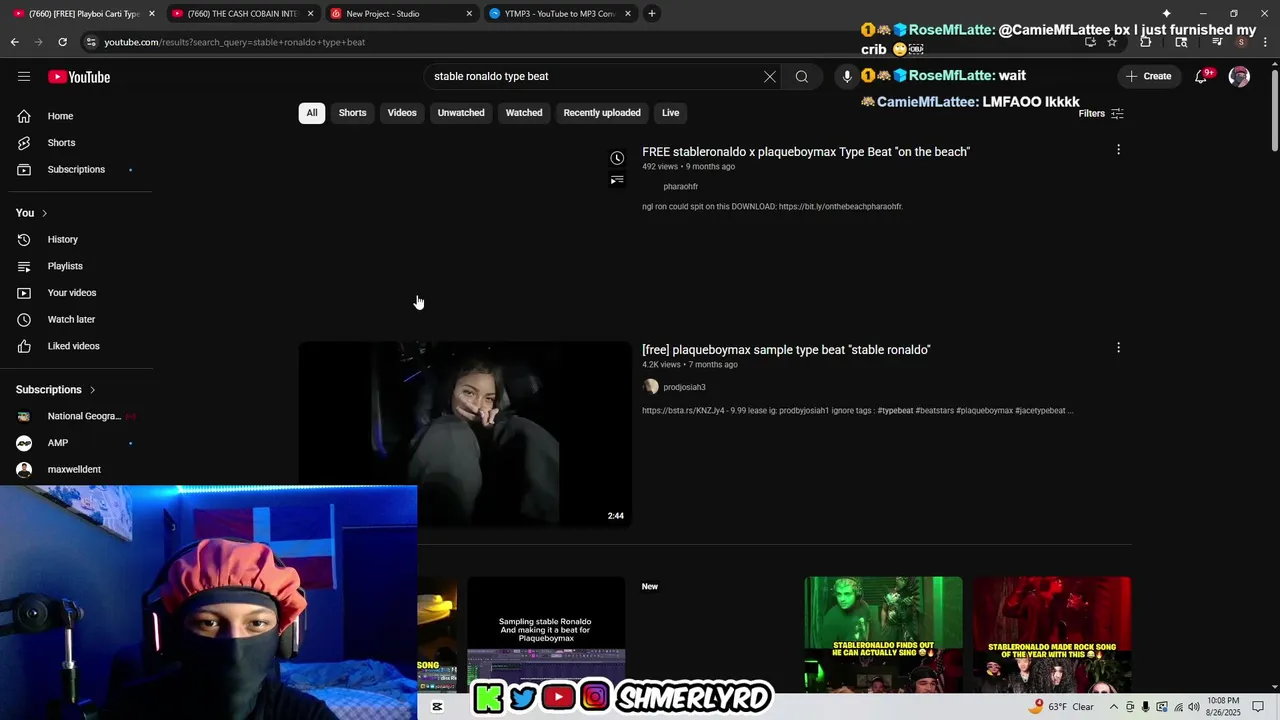This screenshot has width=1280, height=720.
Task: Open more options for "stable ronaldo" sample video
Action: tap(1118, 348)
